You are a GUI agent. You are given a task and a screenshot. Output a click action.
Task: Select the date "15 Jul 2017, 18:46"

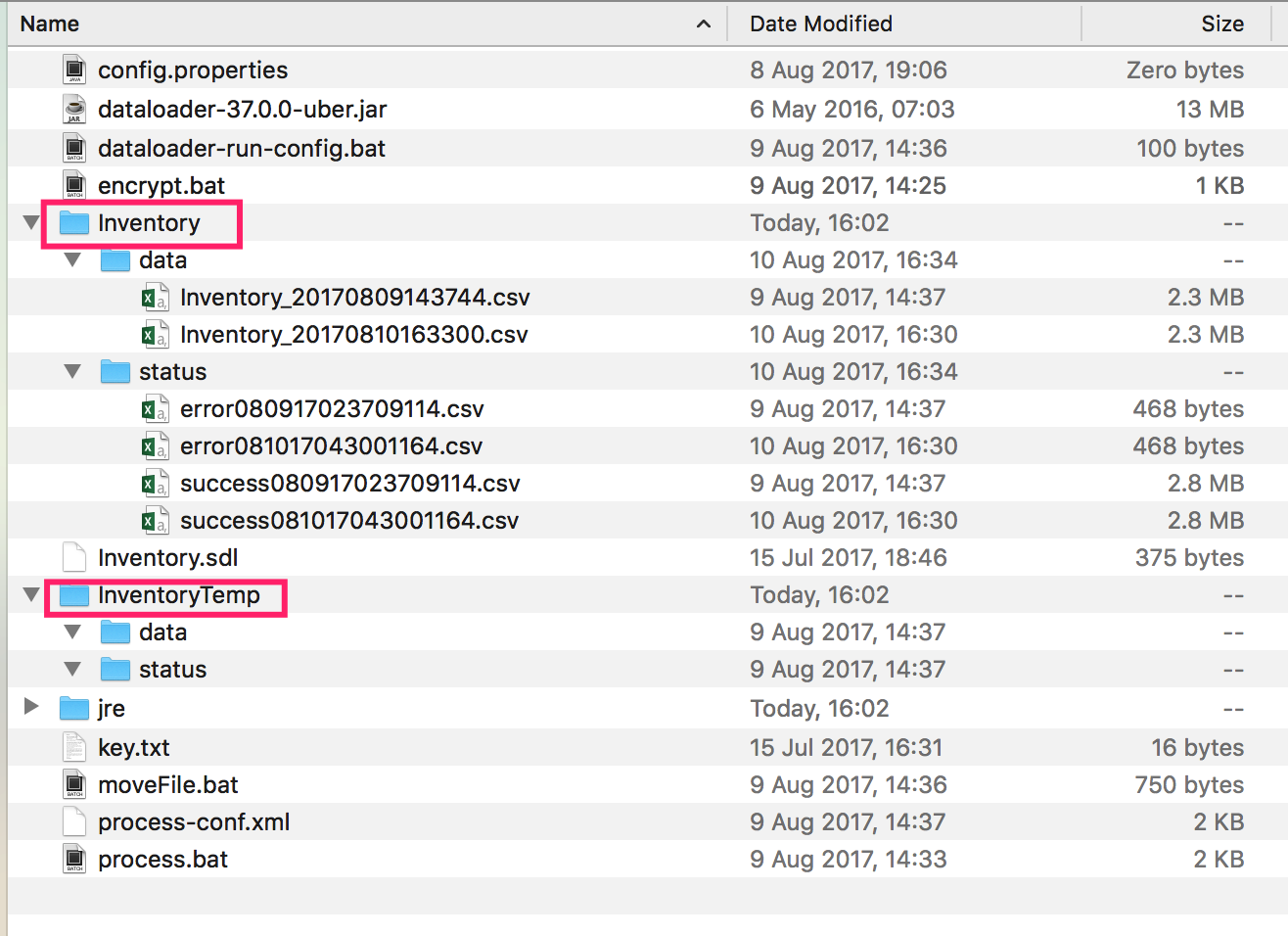[849, 558]
